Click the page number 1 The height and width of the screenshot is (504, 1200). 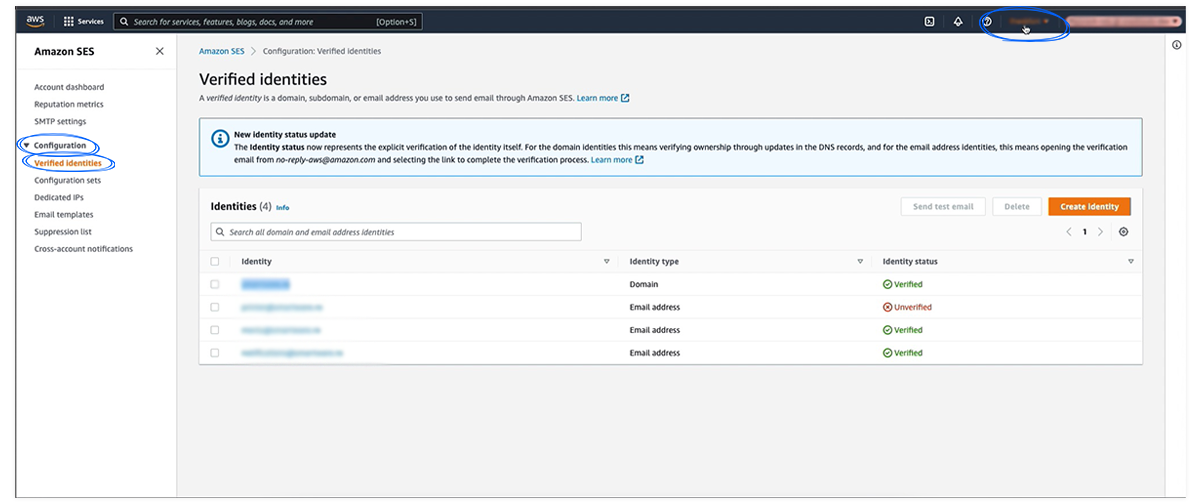coord(1085,232)
